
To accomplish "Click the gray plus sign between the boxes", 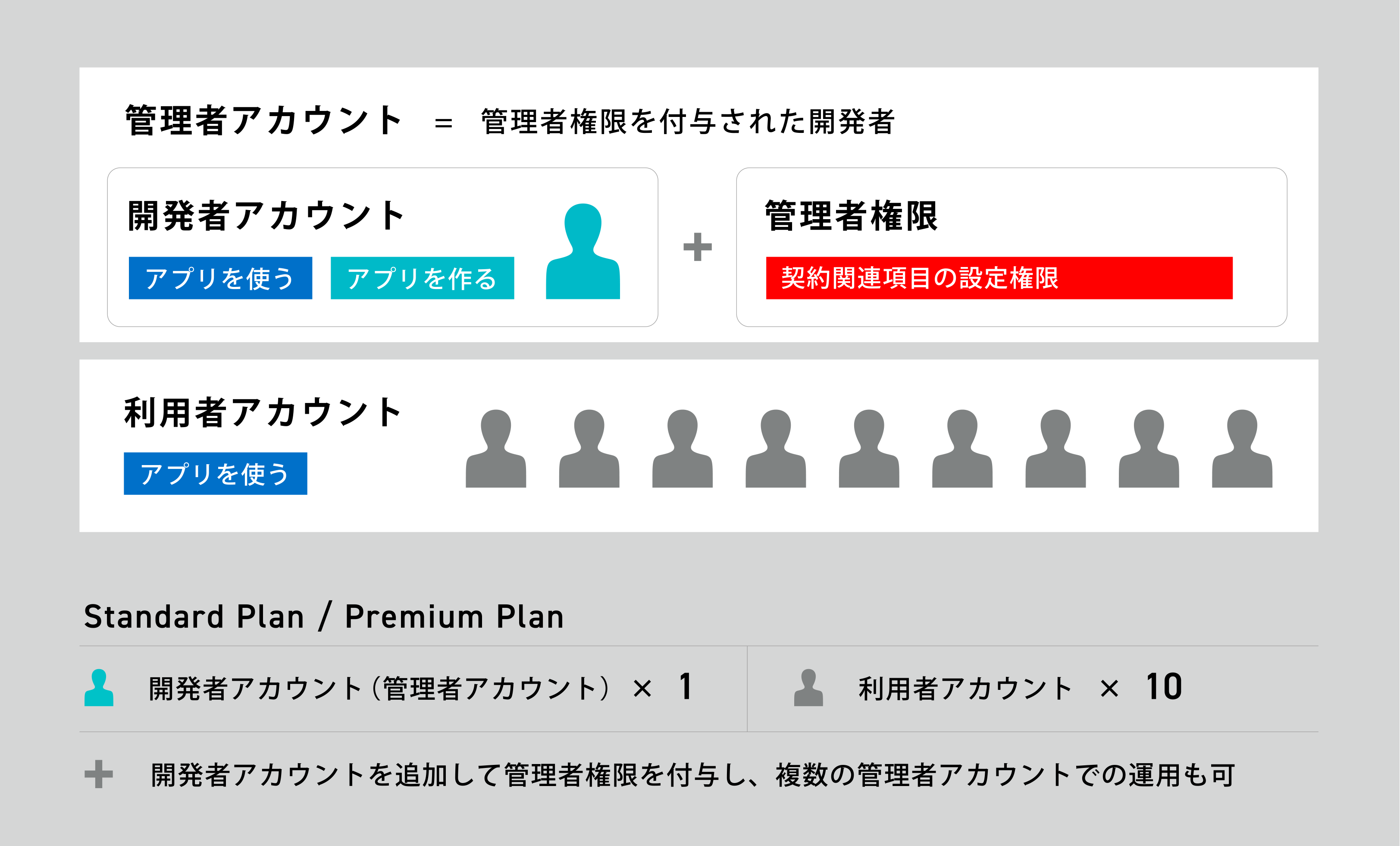I will click(697, 247).
